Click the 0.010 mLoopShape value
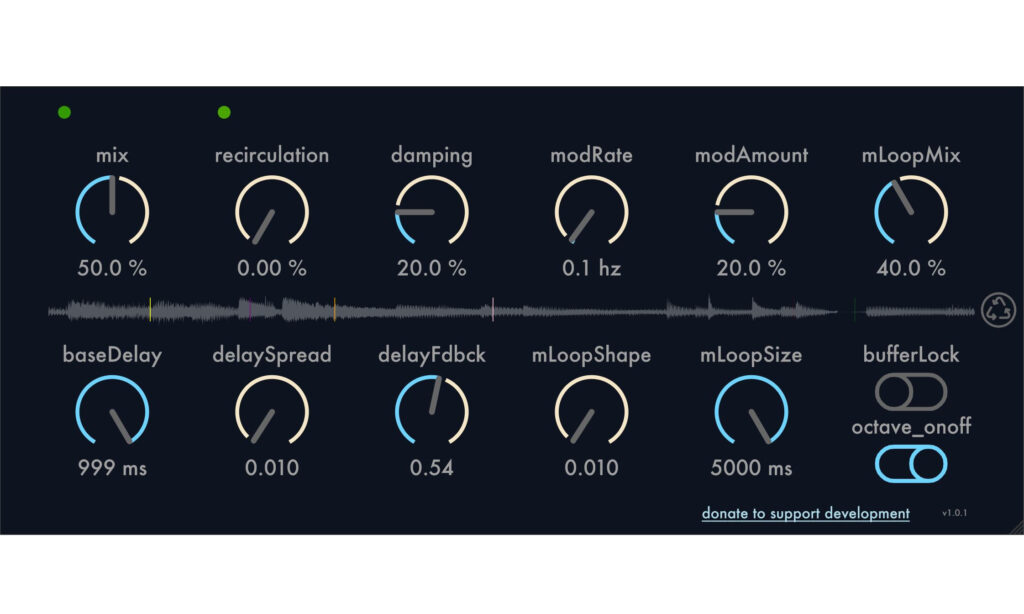Viewport: 1024px width, 614px height. [x=591, y=468]
